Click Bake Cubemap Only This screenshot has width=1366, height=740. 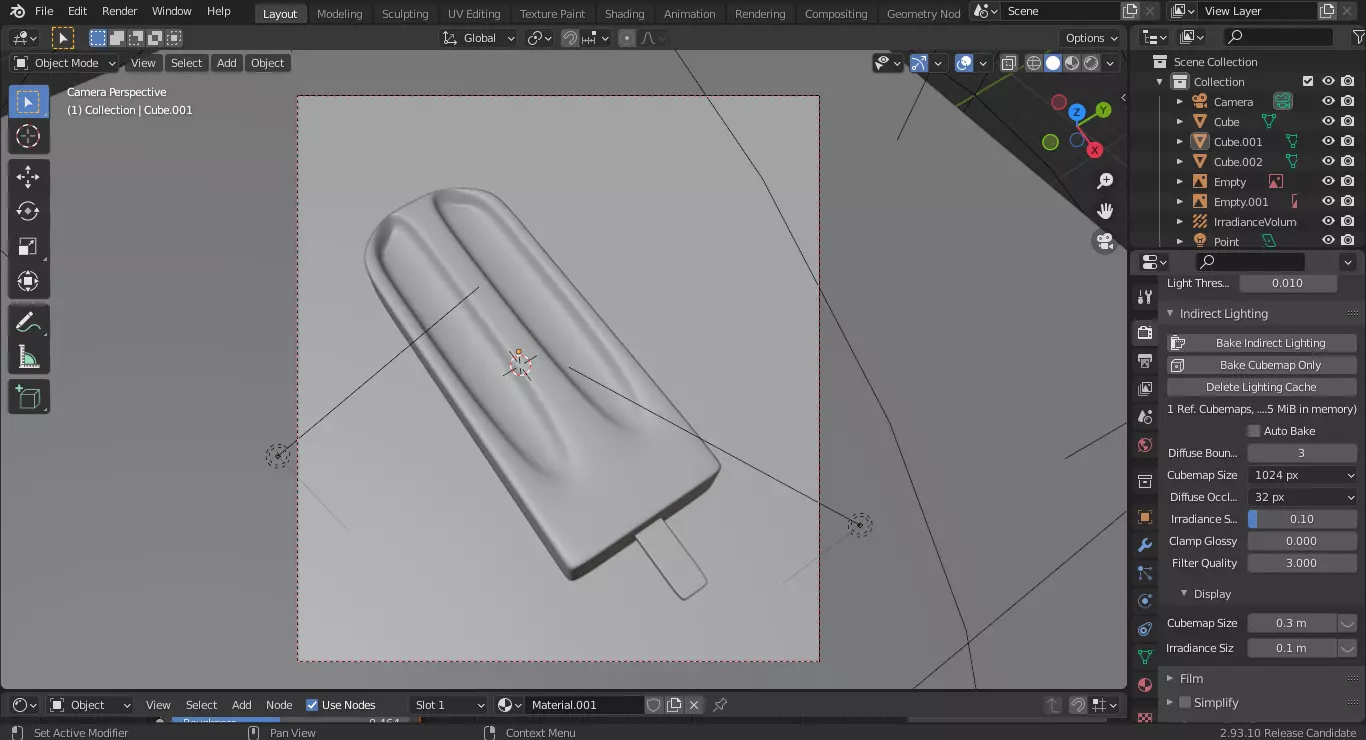[1262, 365]
